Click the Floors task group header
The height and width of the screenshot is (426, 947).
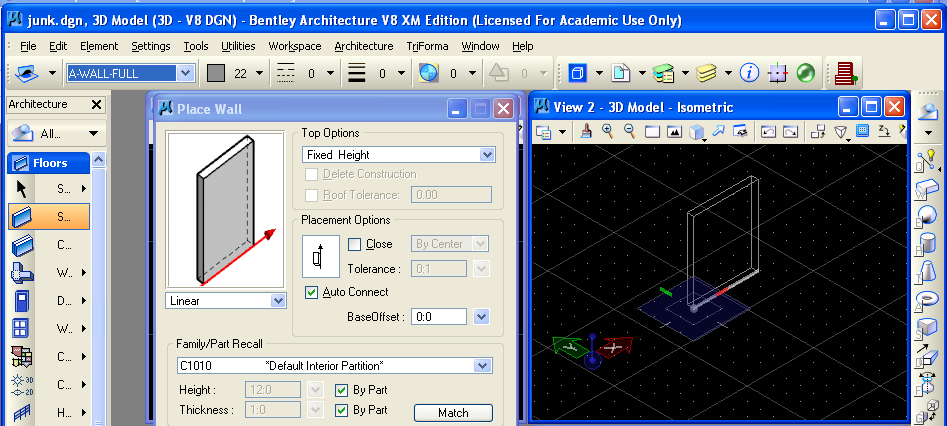click(x=49, y=163)
